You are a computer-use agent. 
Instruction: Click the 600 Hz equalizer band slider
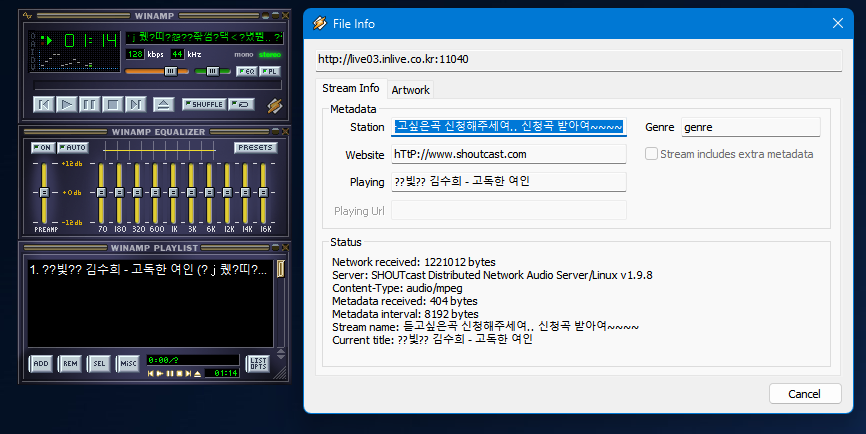pyautogui.click(x=156, y=193)
